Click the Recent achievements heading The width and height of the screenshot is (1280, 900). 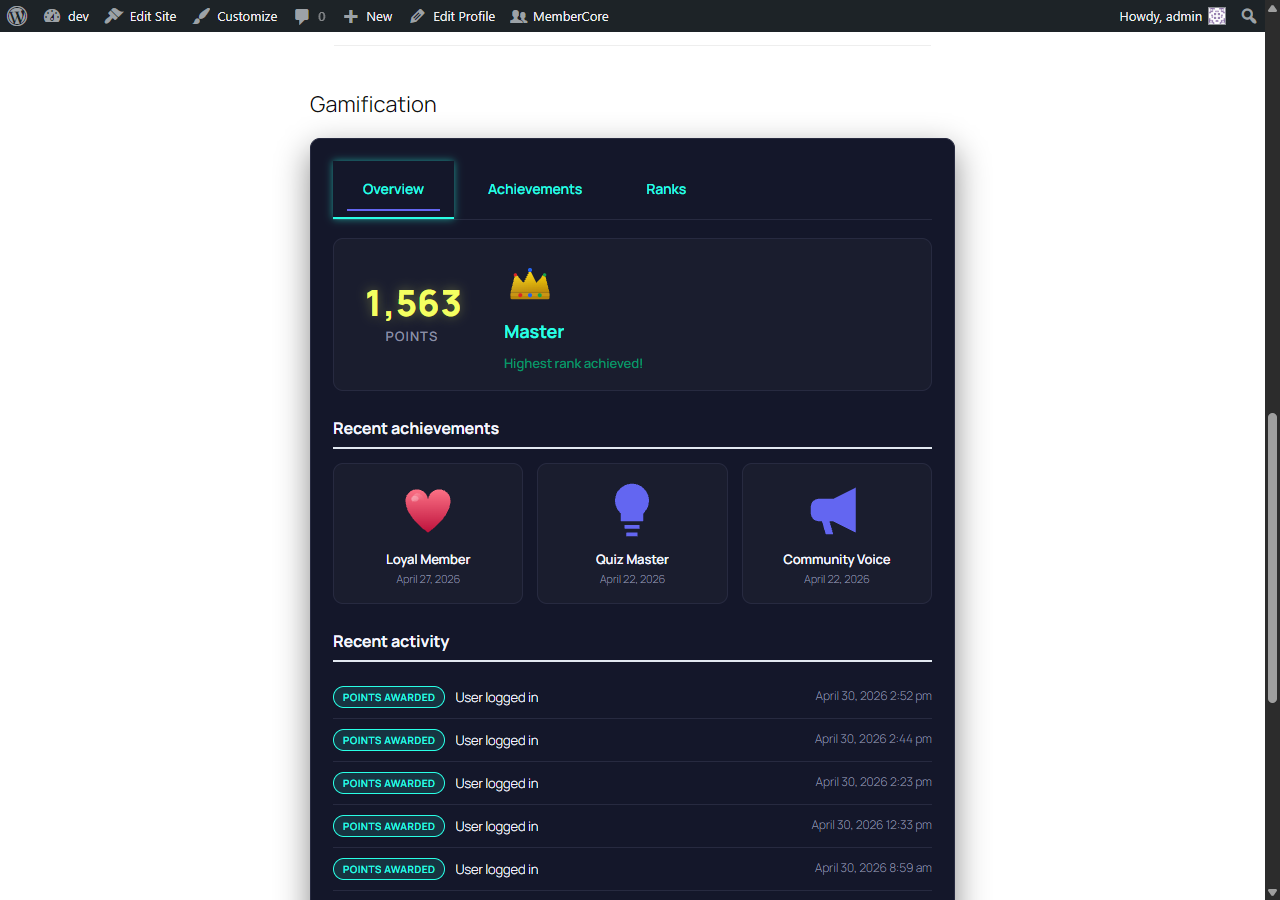click(x=416, y=428)
